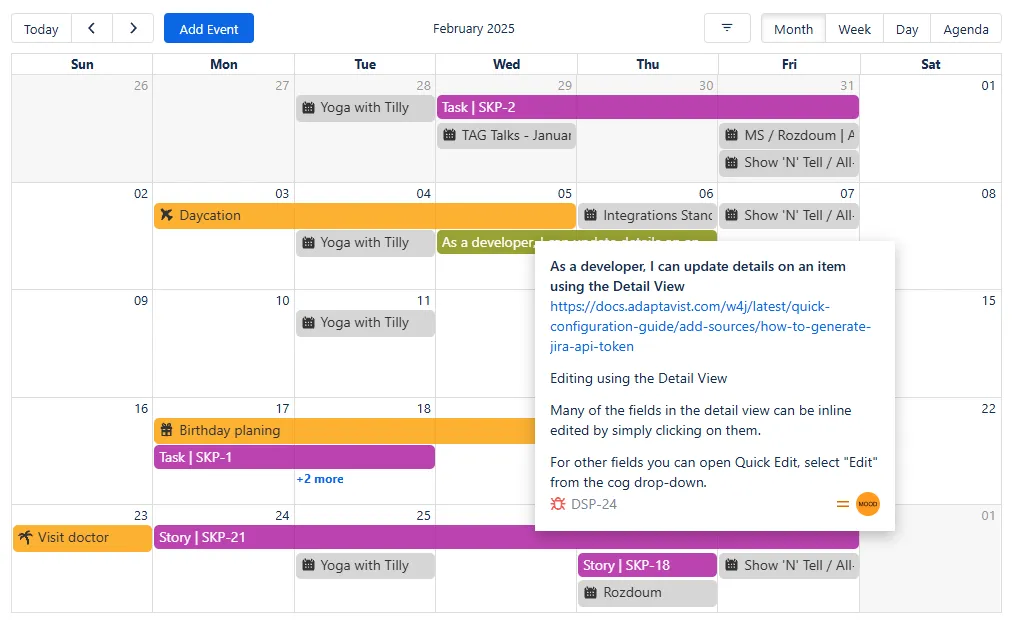Open Yoga with Tilly on February 25

coord(365,565)
